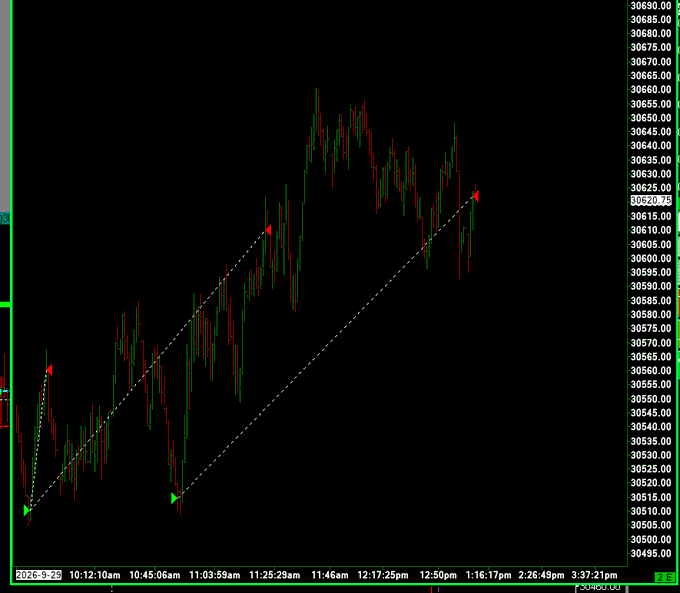
Task: Click the 30675.00 price axis label
Action: pos(651,47)
